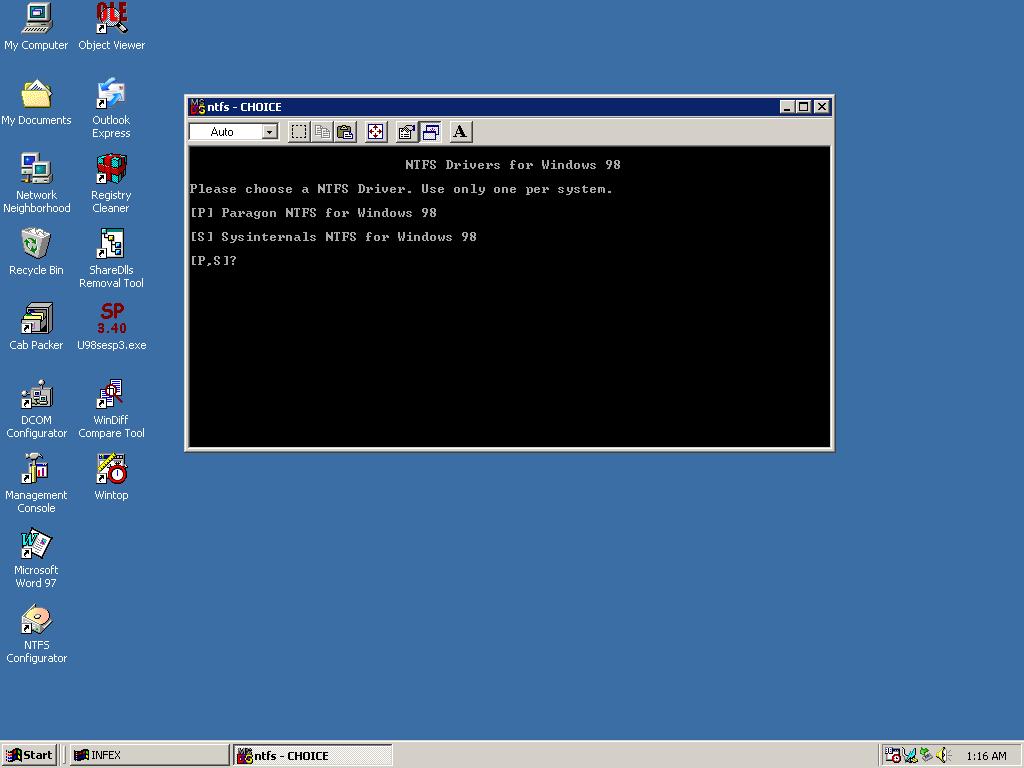Click the Copy toolbar icon

coord(322,132)
